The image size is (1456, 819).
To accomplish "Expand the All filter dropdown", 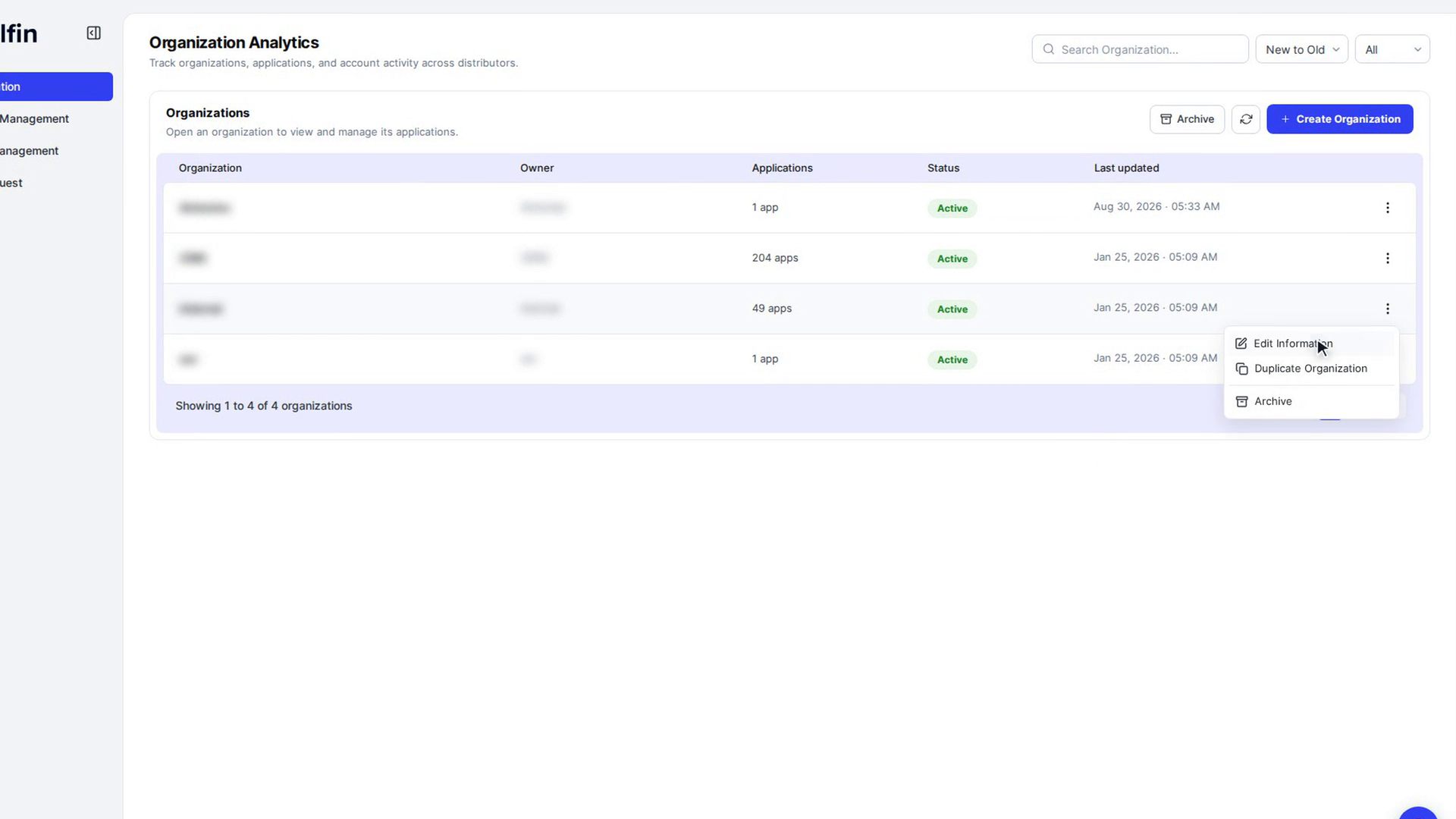I will click(1392, 49).
